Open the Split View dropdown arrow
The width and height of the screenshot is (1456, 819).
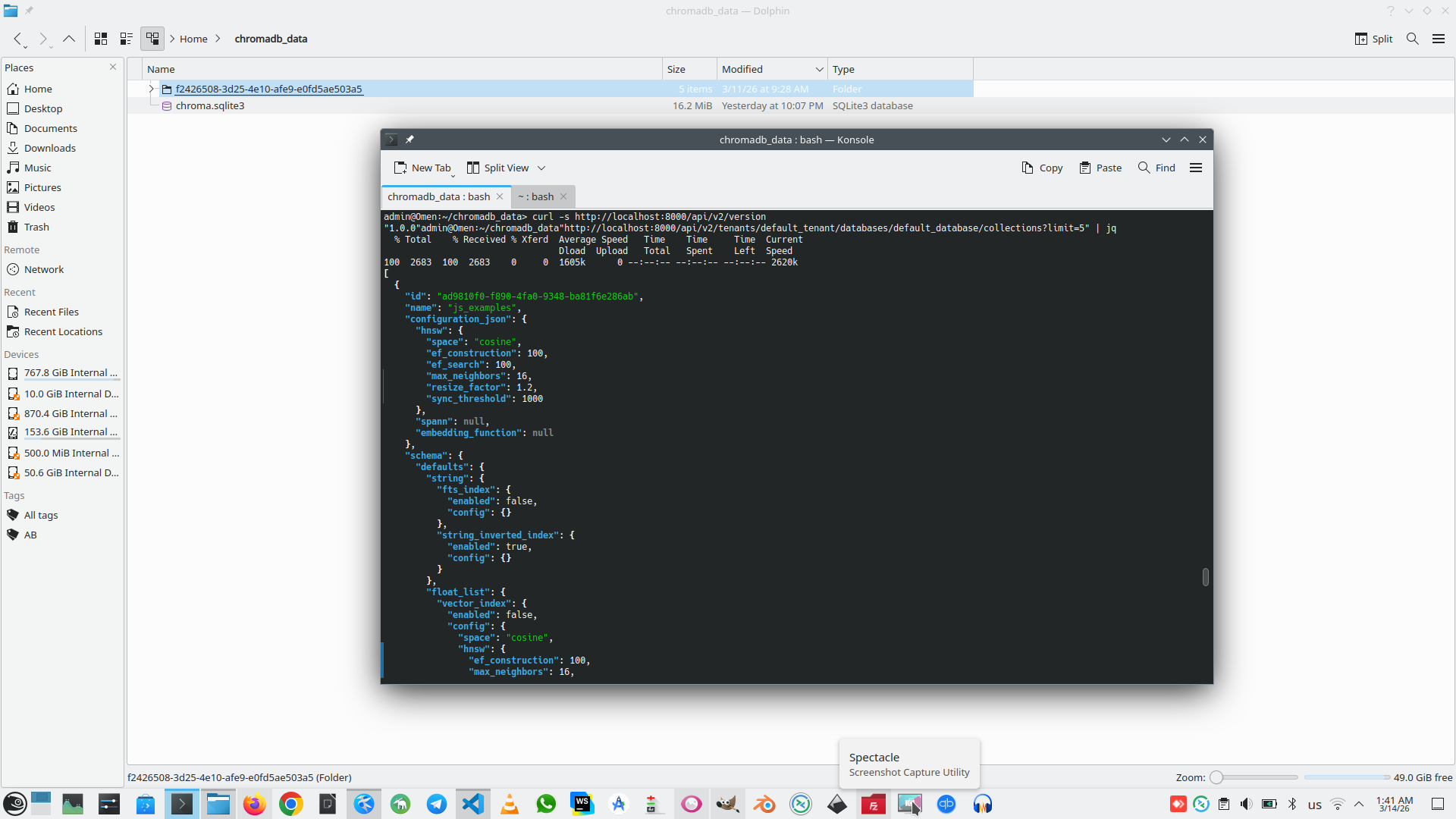[541, 168]
